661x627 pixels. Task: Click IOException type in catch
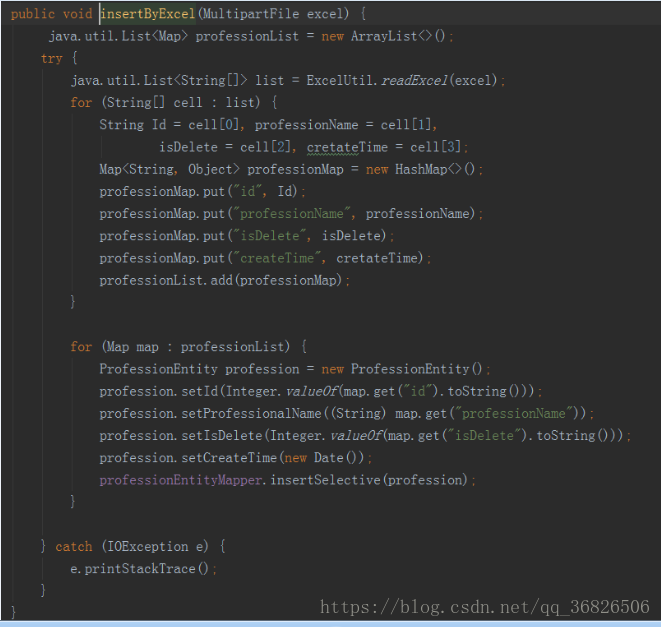tap(148, 547)
